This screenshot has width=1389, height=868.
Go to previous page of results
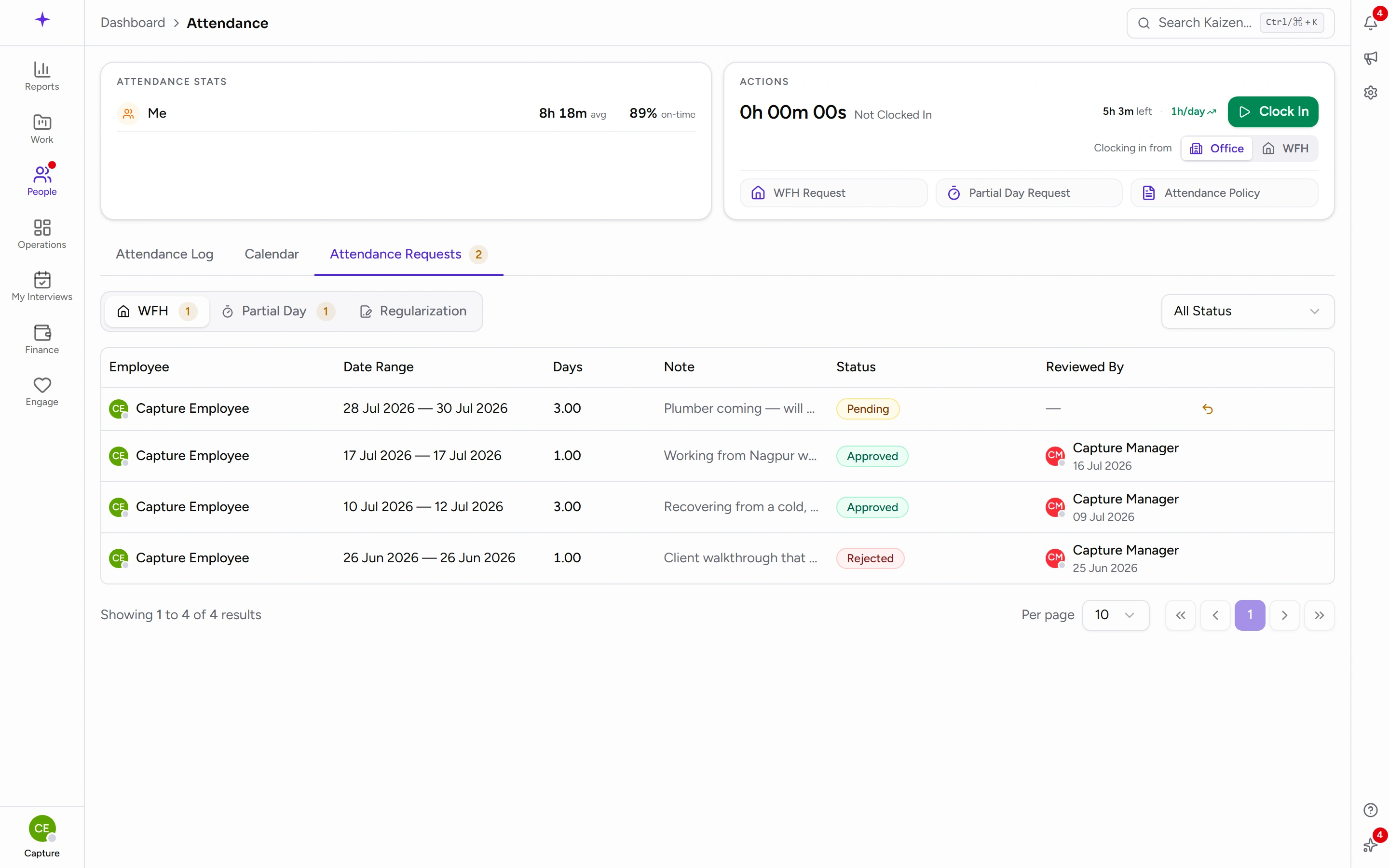click(x=1215, y=615)
